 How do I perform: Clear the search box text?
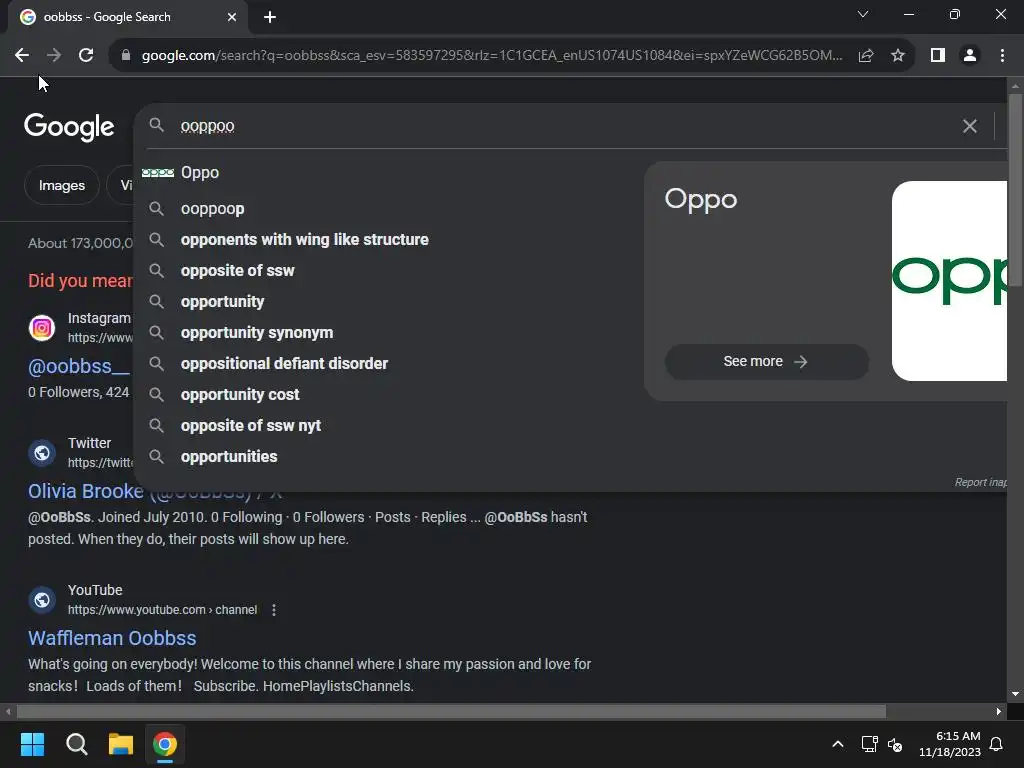(970, 126)
